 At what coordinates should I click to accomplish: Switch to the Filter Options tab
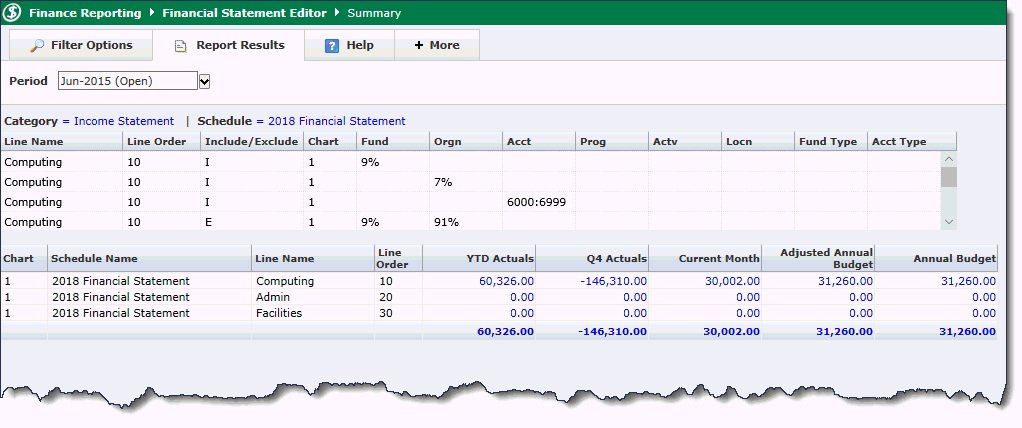[80, 46]
